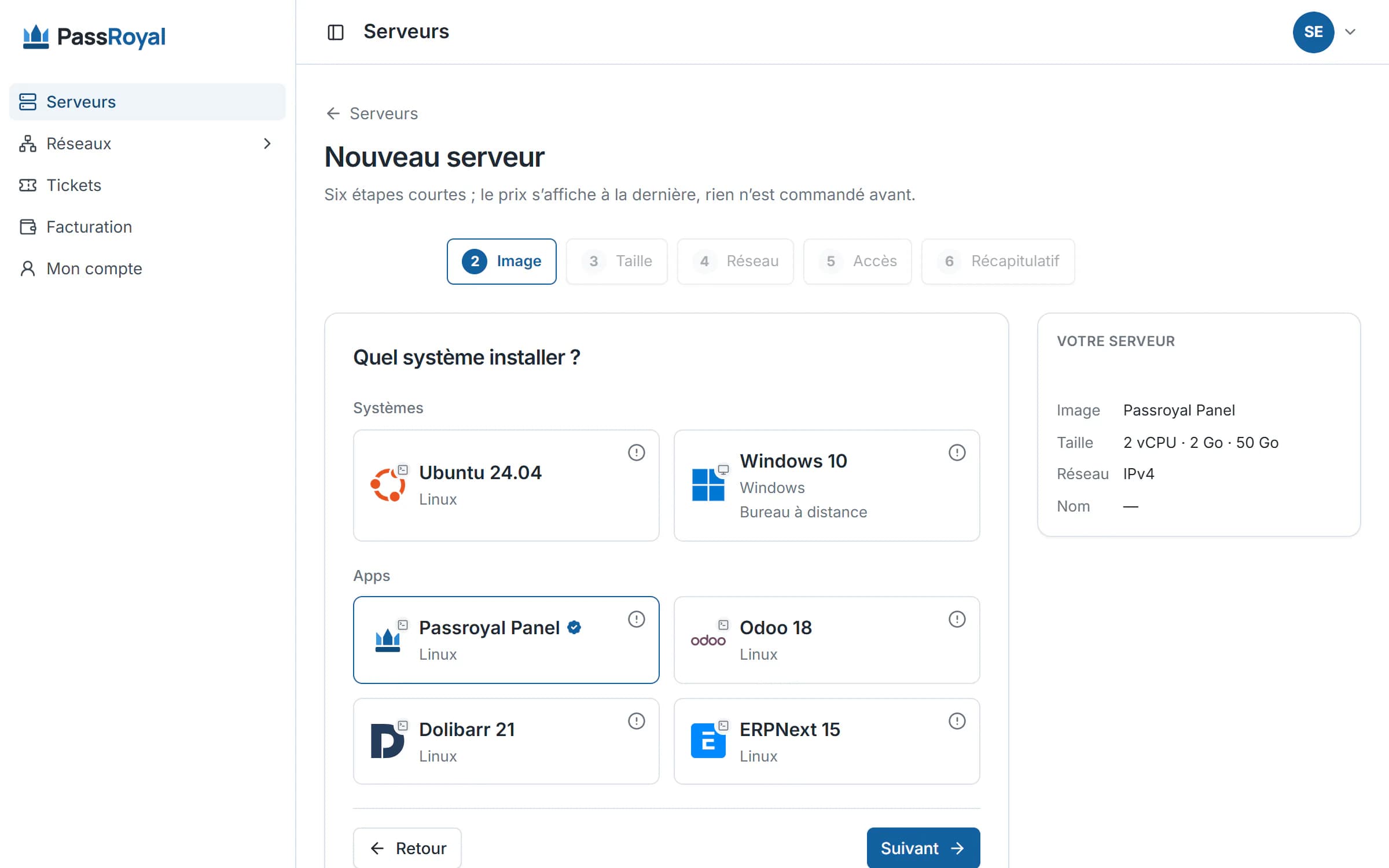
Task: Open info for ERPNext 15 card
Action: click(x=957, y=721)
